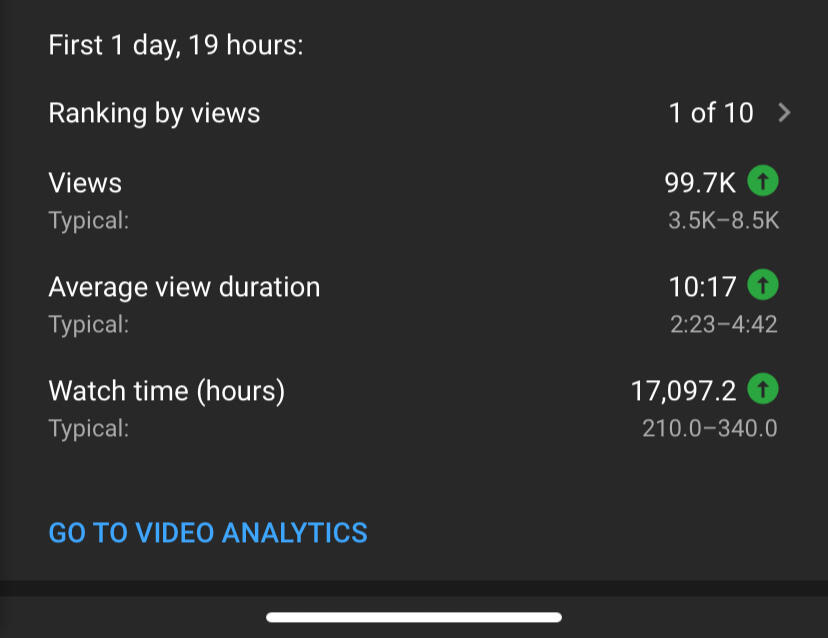The height and width of the screenshot is (638, 828).
Task: Open the Ranking by views chevron arrow
Action: (784, 112)
